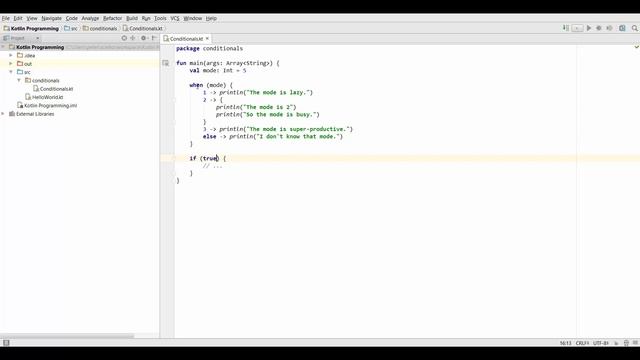Collapse the conditionals package arrow
Screen dimensions: 640x360
pos(19,80)
